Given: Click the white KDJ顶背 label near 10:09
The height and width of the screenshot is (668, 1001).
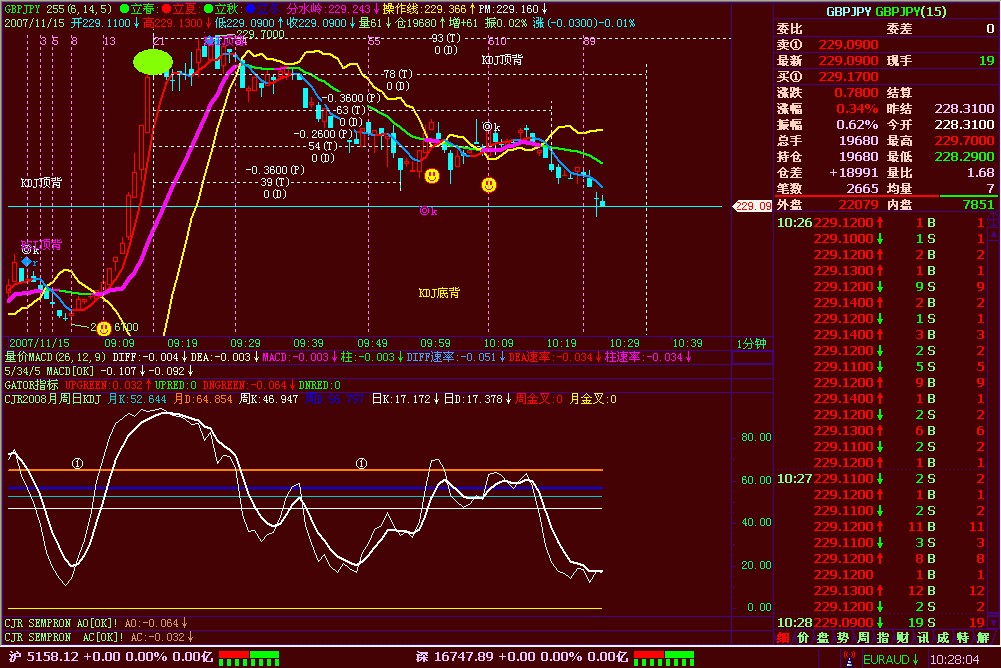Looking at the screenshot, I should (502, 60).
